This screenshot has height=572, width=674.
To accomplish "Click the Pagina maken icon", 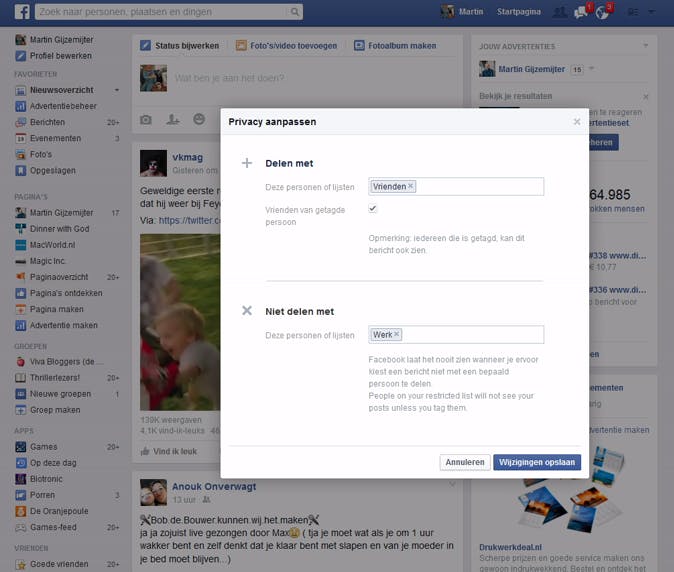I will click(x=20, y=309).
